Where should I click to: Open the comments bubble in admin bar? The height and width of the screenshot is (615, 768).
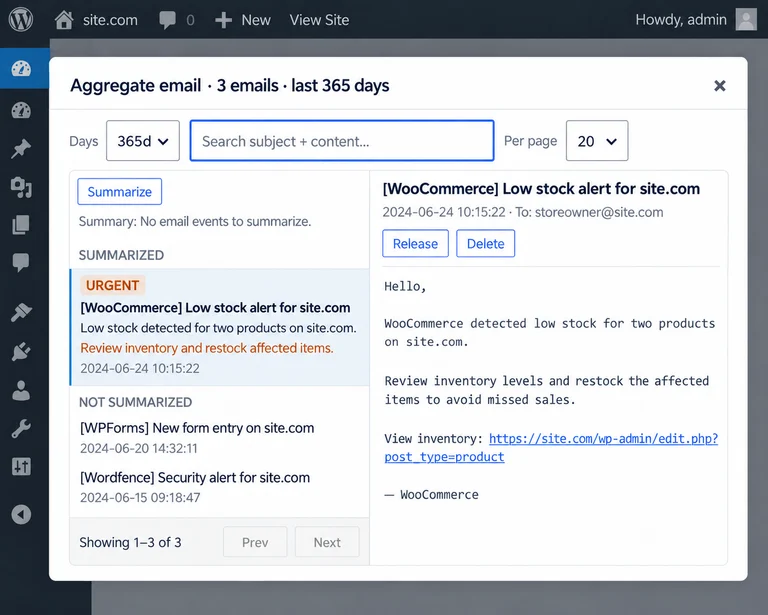coord(168,20)
